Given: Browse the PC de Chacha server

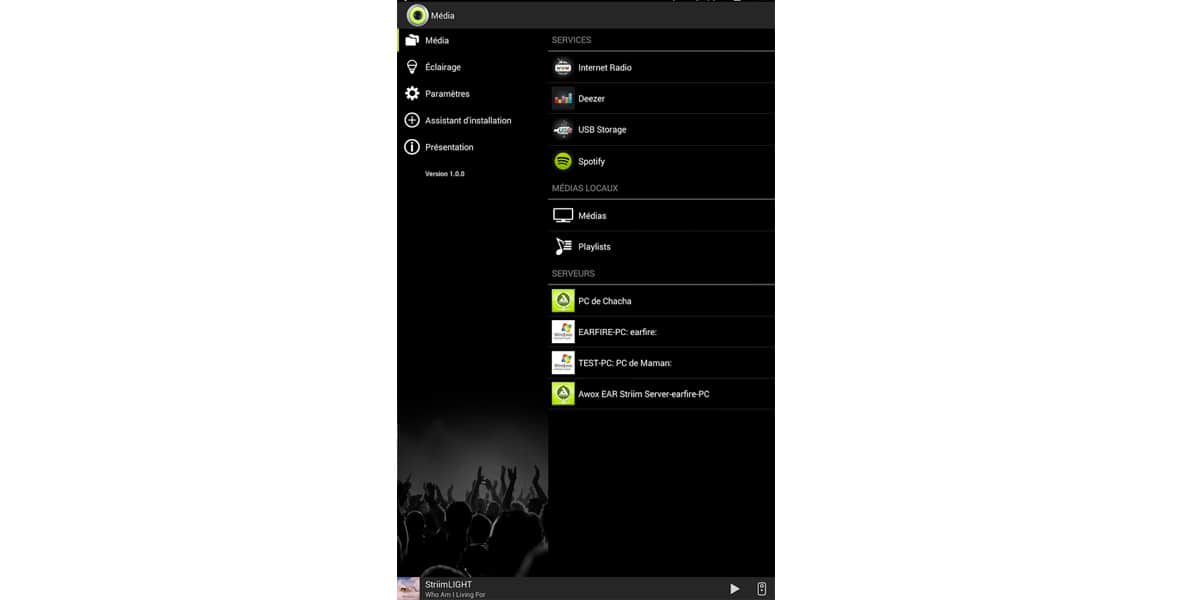Looking at the screenshot, I should point(661,301).
